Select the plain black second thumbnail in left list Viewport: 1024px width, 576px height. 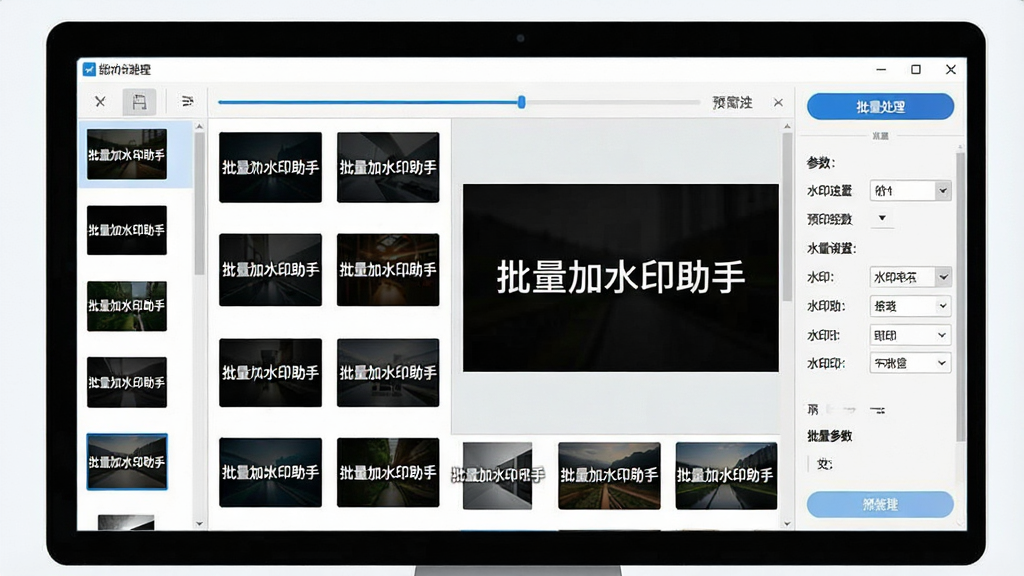[x=127, y=230]
